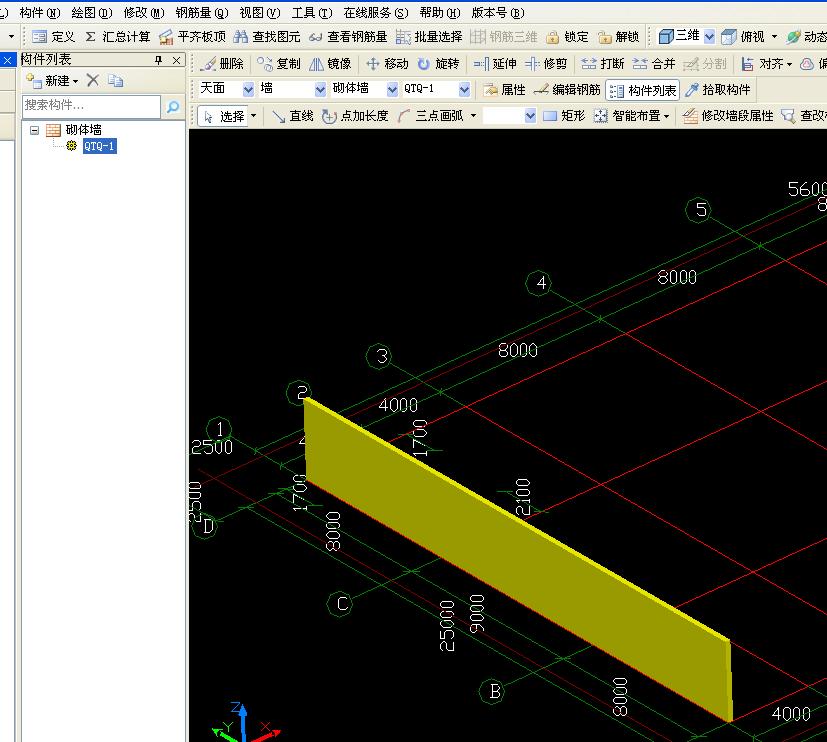Click search magnifier in component list
This screenshot has width=827, height=742.
[x=173, y=107]
